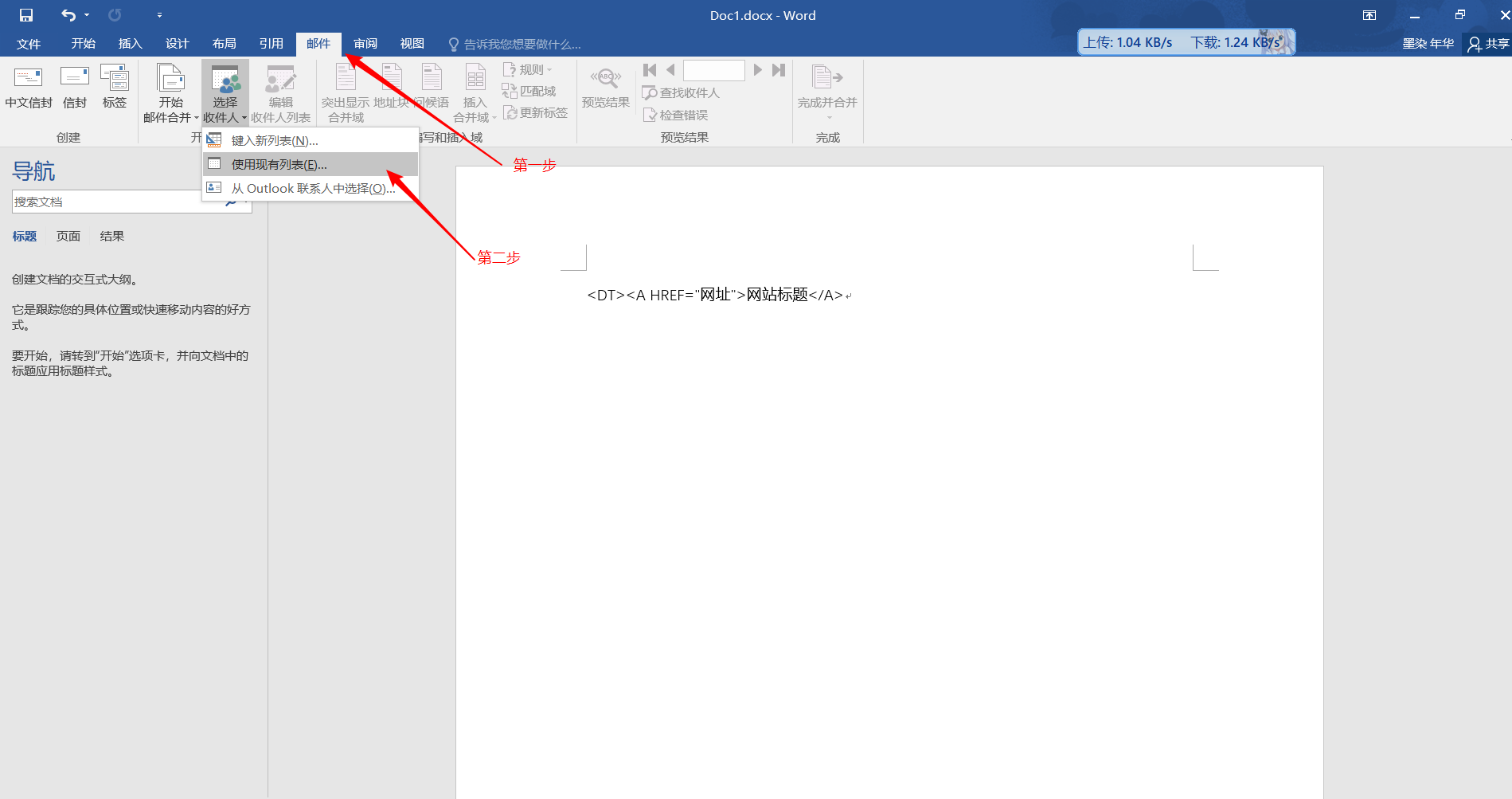This screenshot has height=799, width=1512.
Task: Click the 信封 envelope button
Action: [x=75, y=87]
